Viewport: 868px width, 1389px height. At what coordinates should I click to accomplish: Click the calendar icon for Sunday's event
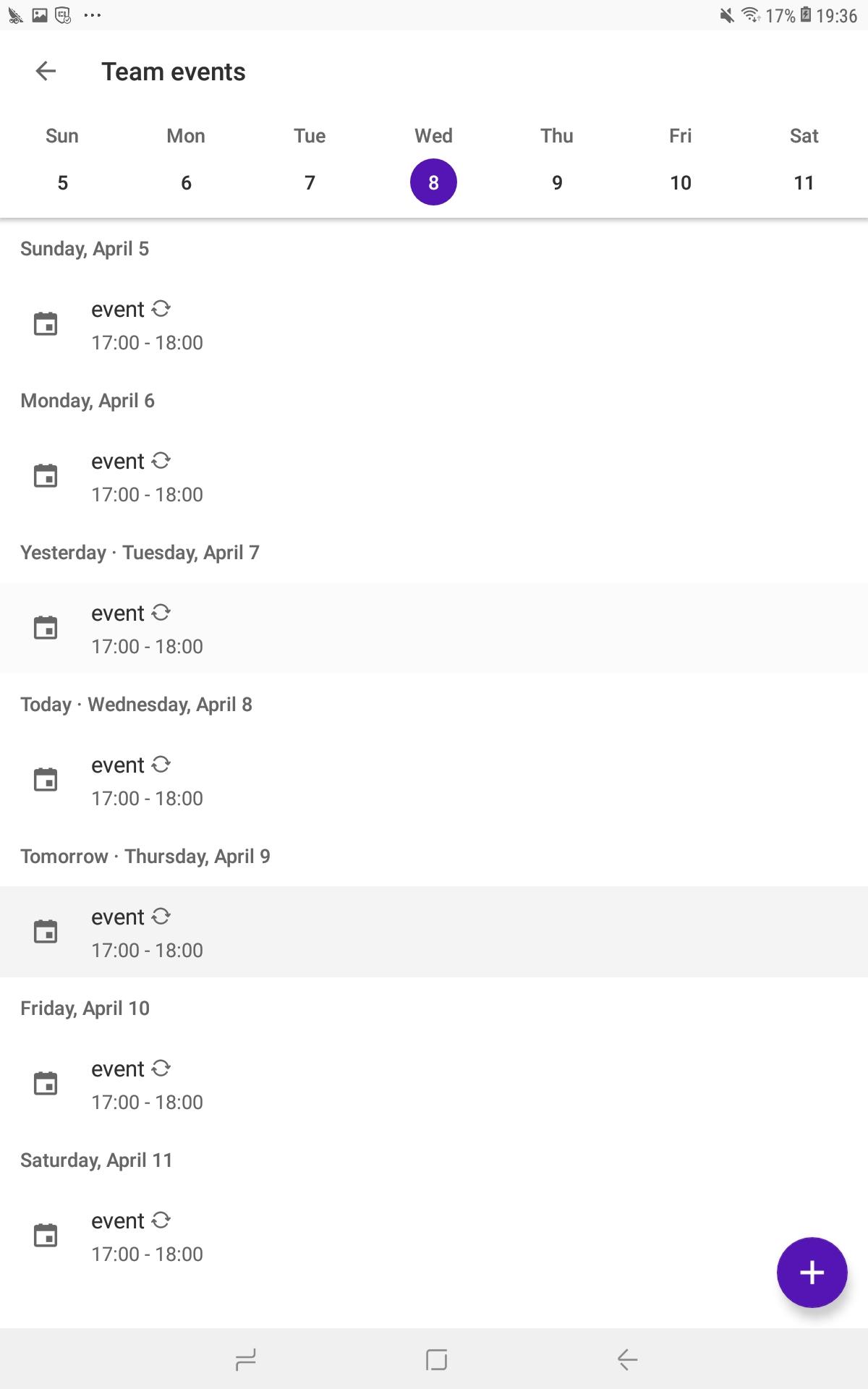click(x=46, y=324)
